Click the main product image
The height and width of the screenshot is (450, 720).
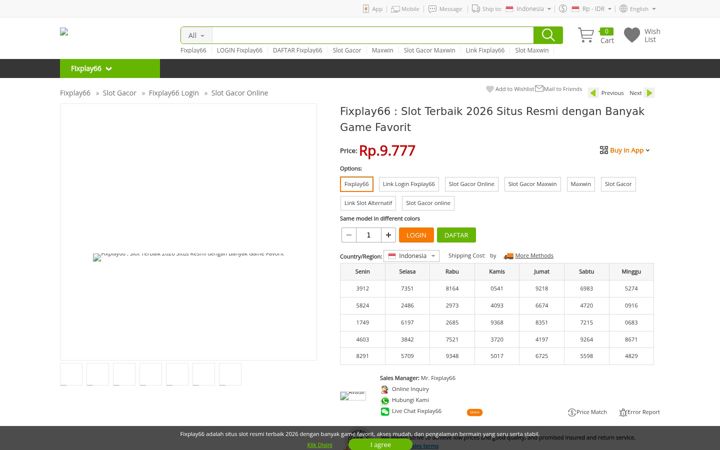(x=188, y=232)
